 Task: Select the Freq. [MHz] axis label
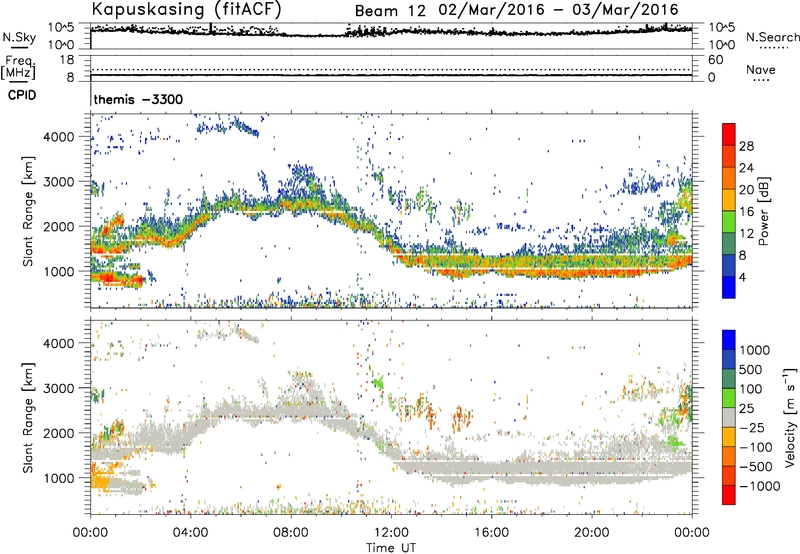[x=18, y=67]
